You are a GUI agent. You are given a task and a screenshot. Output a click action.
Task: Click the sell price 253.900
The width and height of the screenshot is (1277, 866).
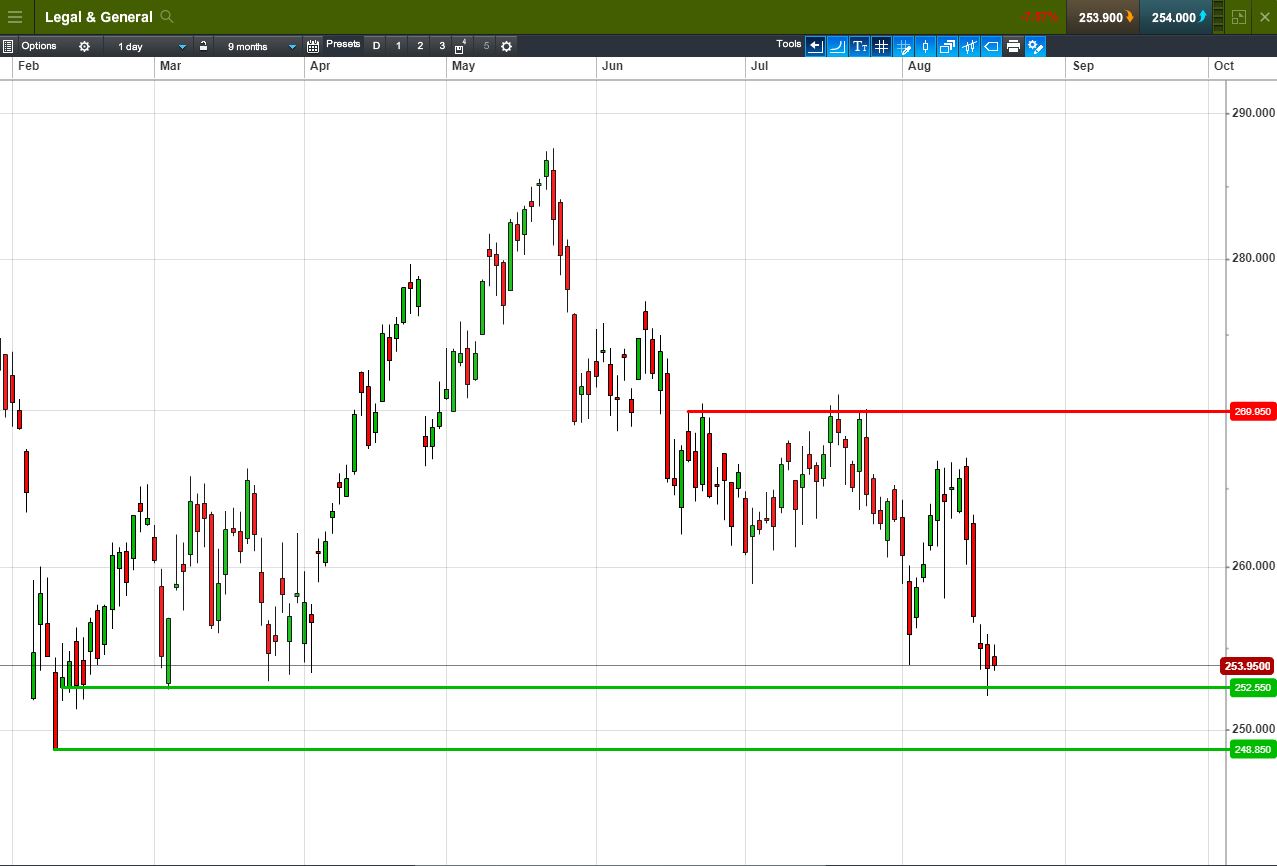point(1103,17)
